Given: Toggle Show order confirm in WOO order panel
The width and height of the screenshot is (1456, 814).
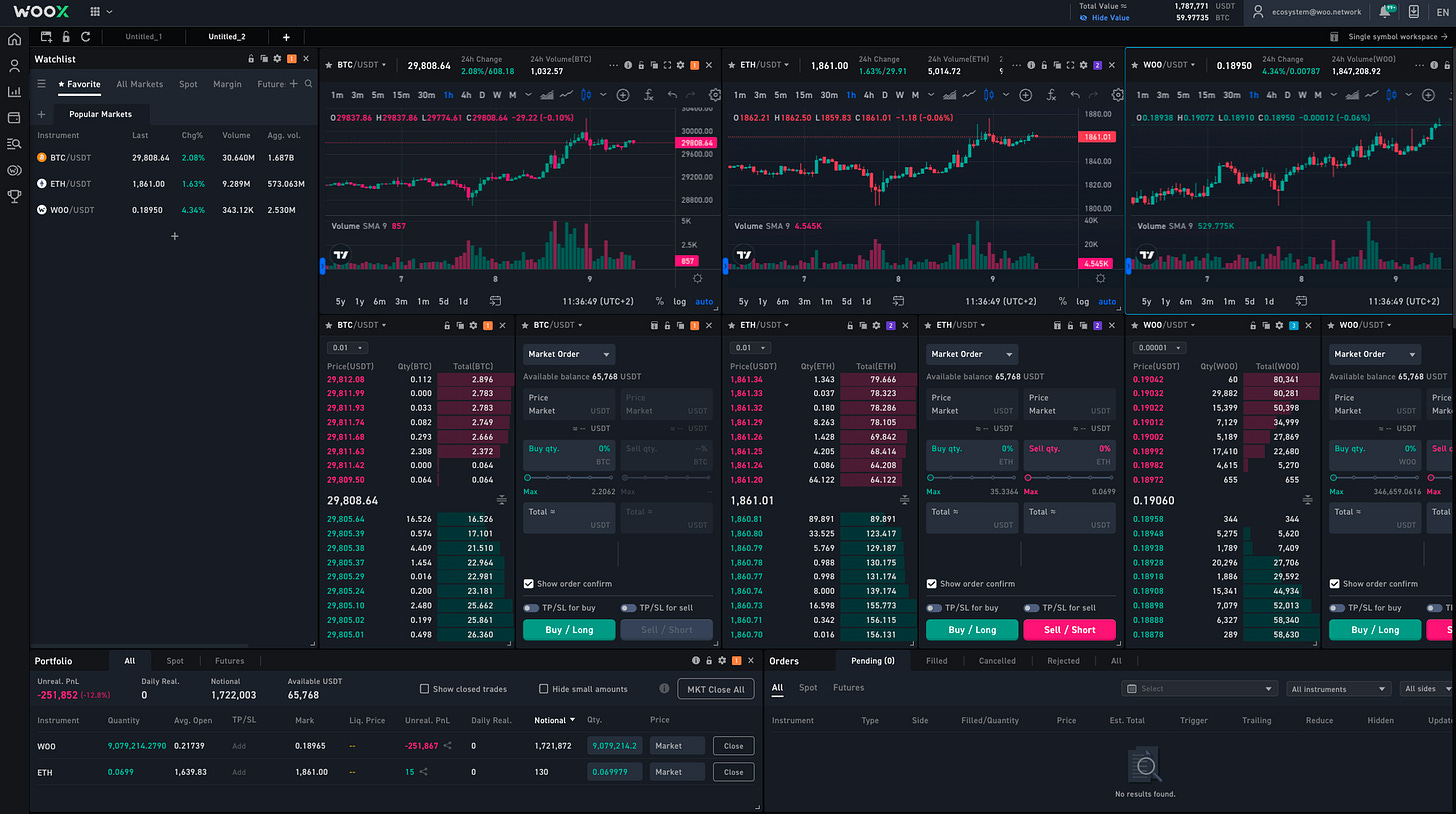Looking at the screenshot, I should click(x=1335, y=584).
